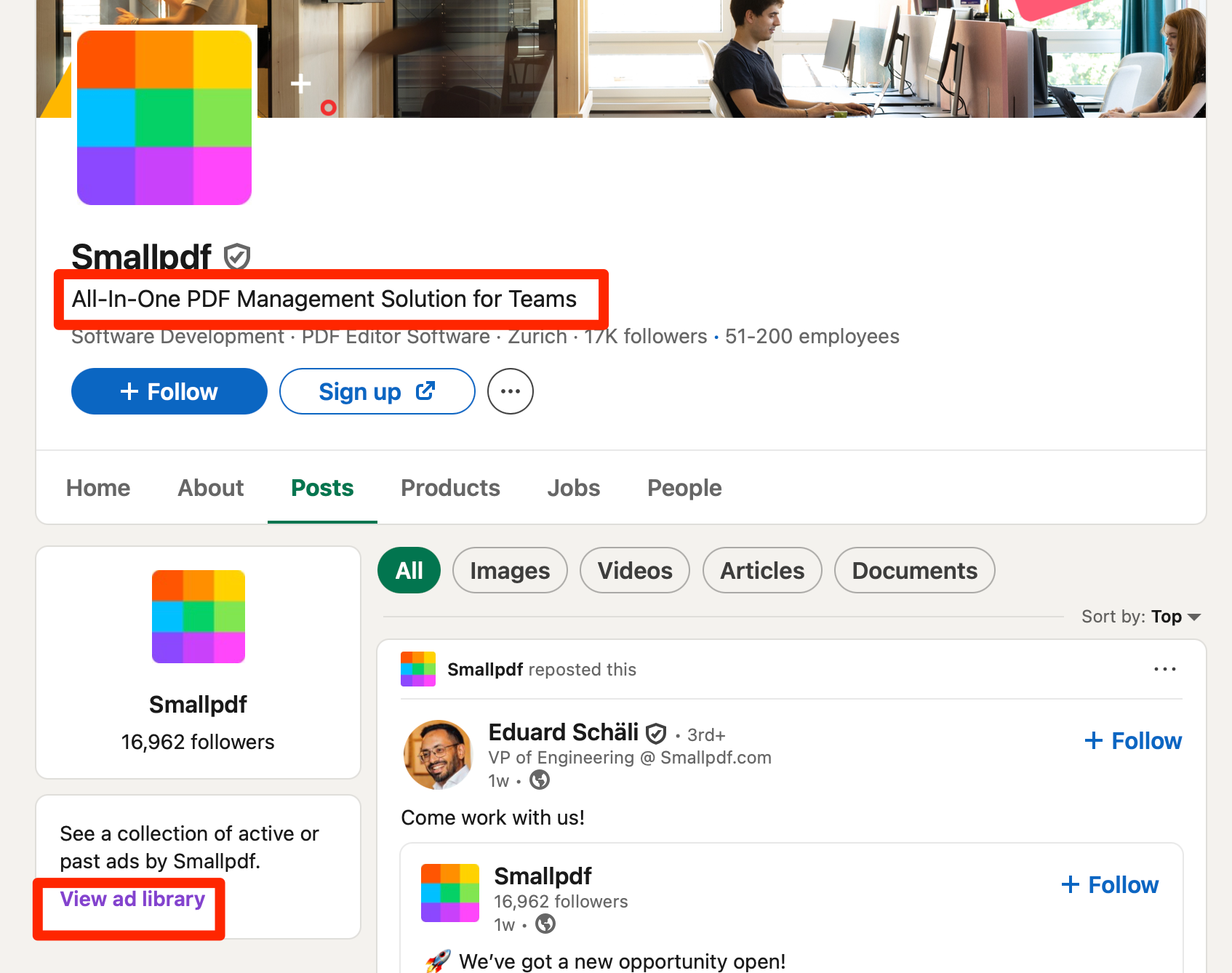Click Smallpdf logo in nested post
Image resolution: width=1232 pixels, height=973 pixels.
coord(450,893)
